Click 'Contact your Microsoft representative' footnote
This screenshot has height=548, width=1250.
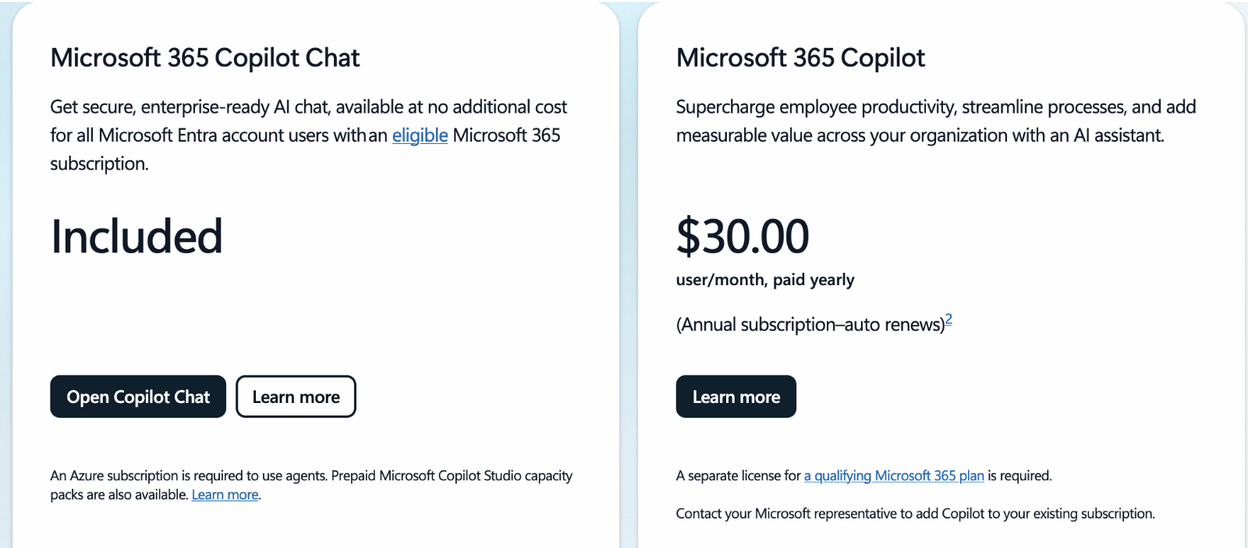(915, 514)
